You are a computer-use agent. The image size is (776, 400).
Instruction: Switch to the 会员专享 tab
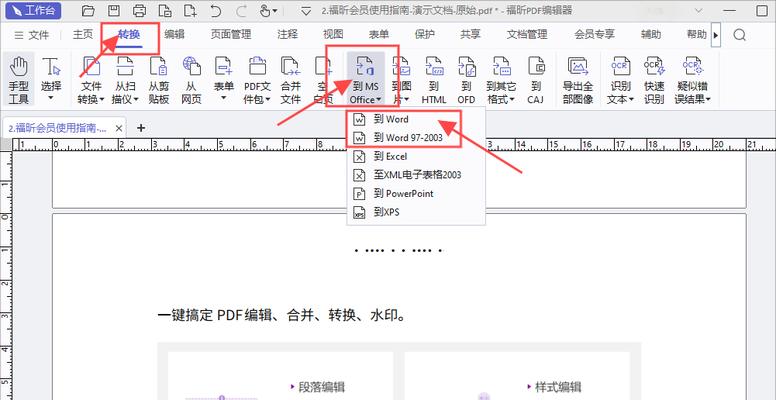coord(594,34)
